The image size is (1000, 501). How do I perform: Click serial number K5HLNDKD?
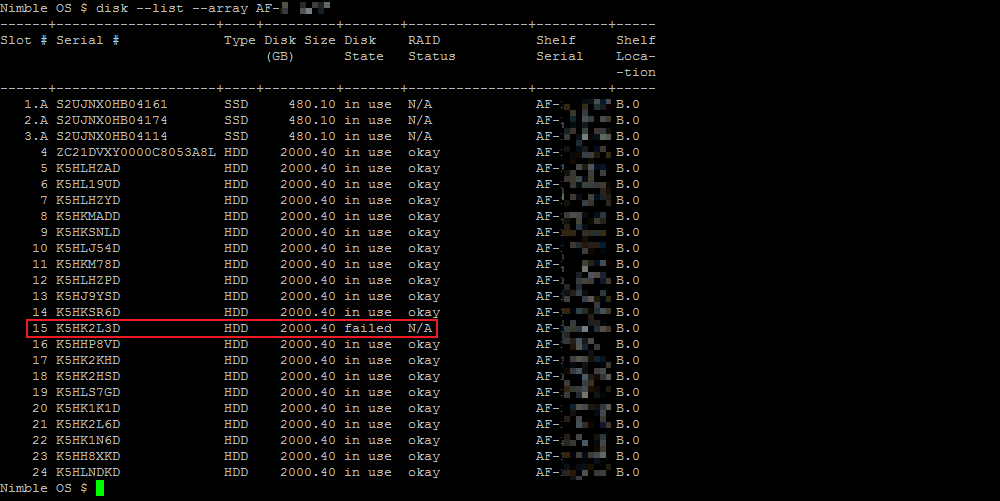(88, 472)
